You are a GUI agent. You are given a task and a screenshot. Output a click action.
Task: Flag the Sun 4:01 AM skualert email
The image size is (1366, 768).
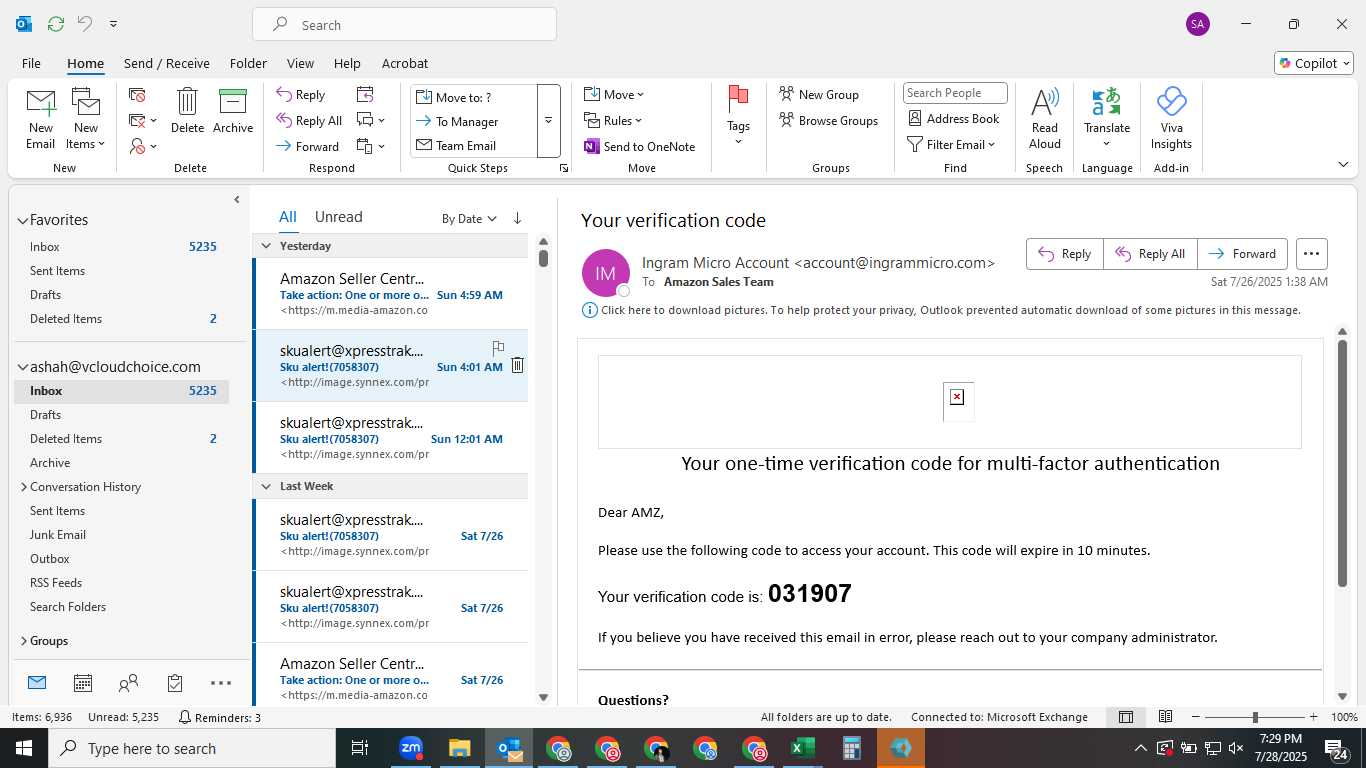(x=498, y=348)
